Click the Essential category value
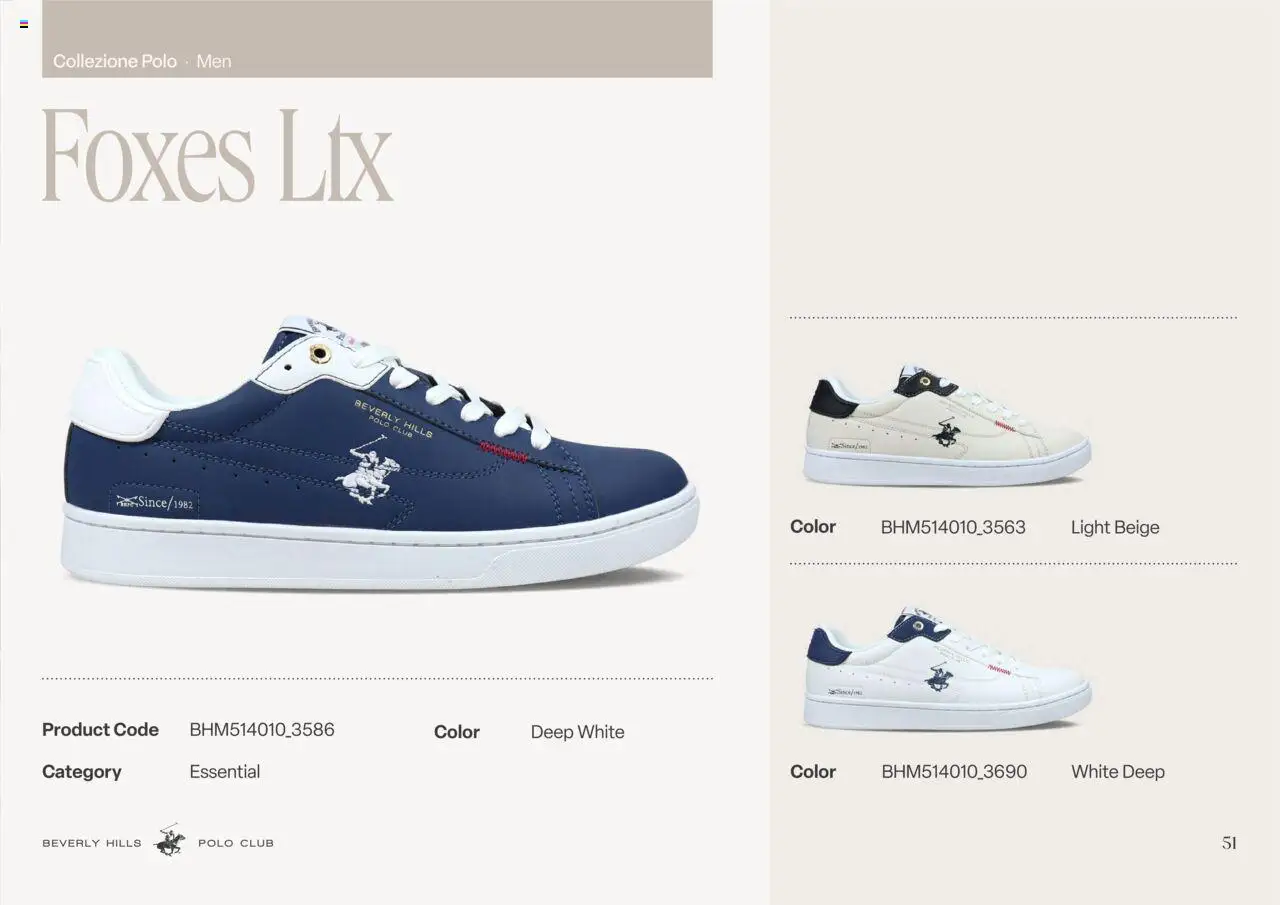Image resolution: width=1280 pixels, height=905 pixels. click(x=225, y=772)
